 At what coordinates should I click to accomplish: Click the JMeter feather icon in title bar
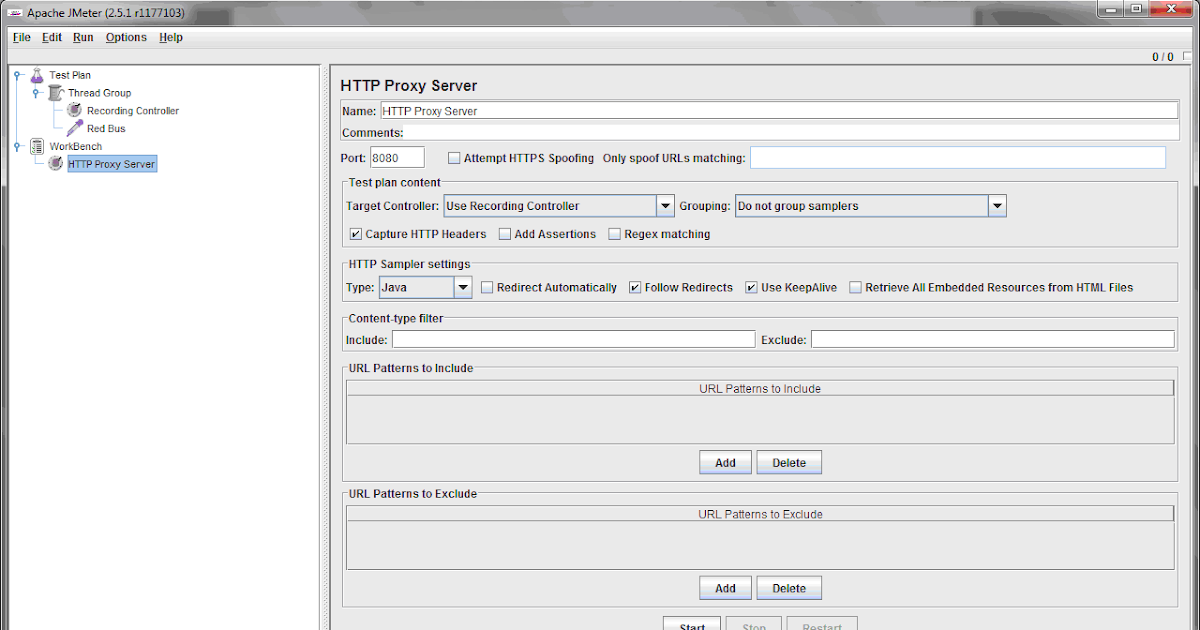click(15, 13)
